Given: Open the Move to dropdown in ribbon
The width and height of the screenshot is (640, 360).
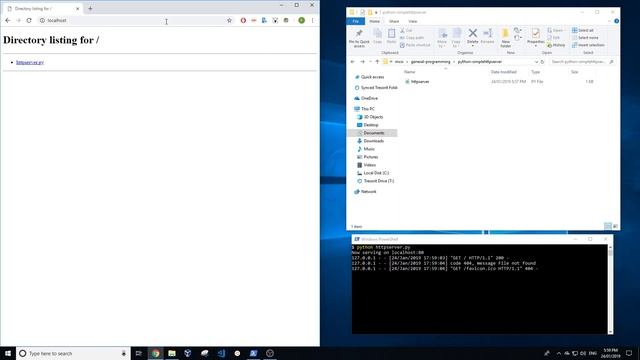Looking at the screenshot, I should 442,38.
